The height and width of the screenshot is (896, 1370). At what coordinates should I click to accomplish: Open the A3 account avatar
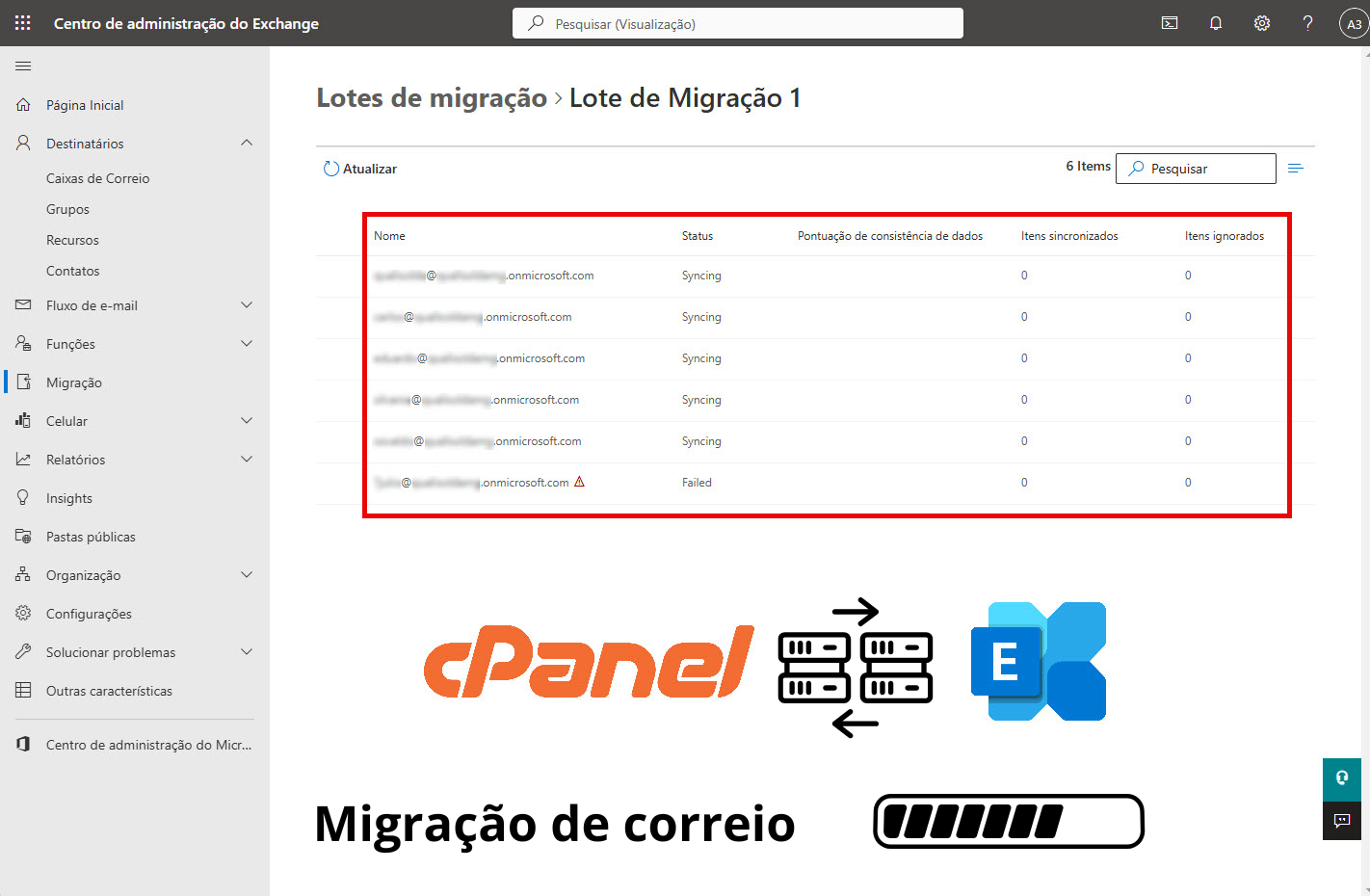1354,24
